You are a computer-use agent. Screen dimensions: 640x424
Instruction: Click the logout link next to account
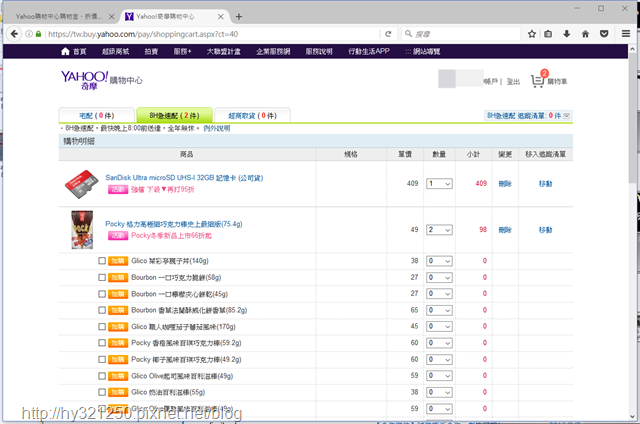513,82
